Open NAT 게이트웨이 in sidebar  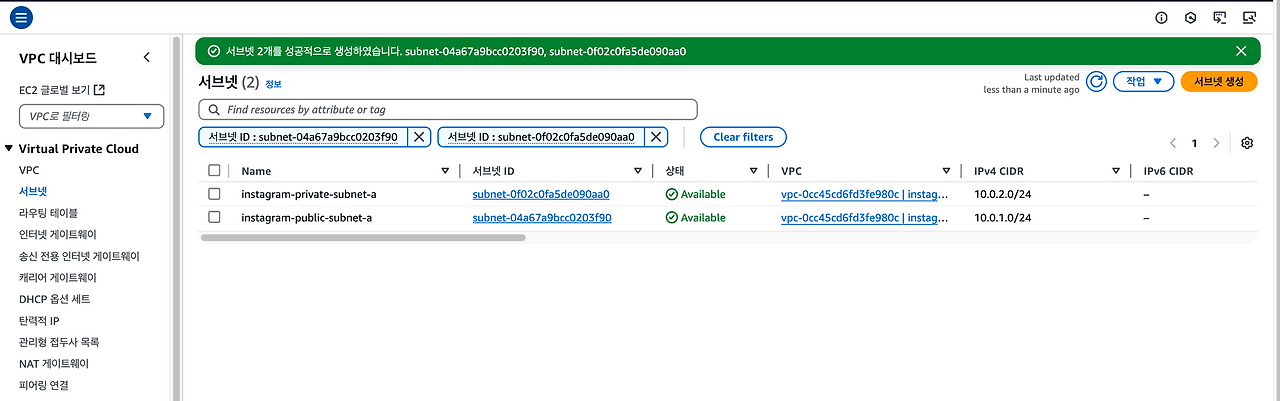[54, 364]
